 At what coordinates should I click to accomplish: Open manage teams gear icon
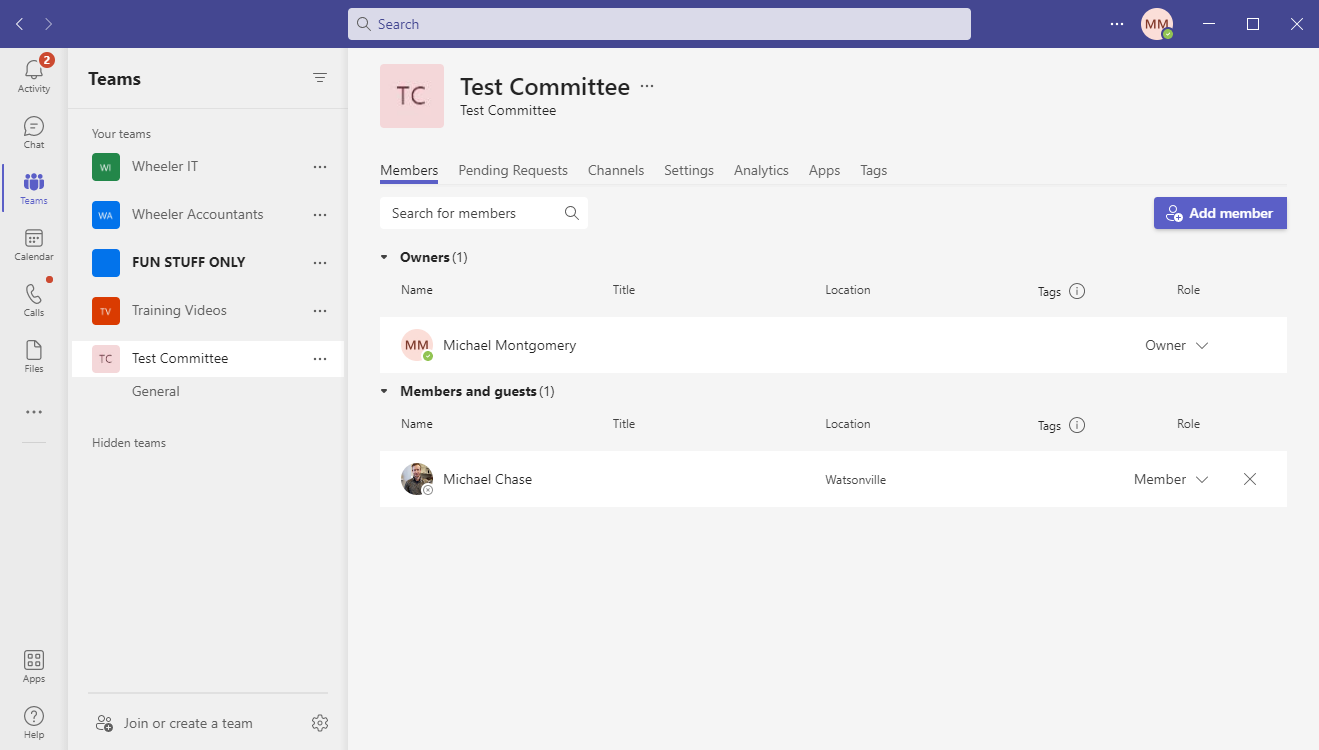(x=320, y=723)
